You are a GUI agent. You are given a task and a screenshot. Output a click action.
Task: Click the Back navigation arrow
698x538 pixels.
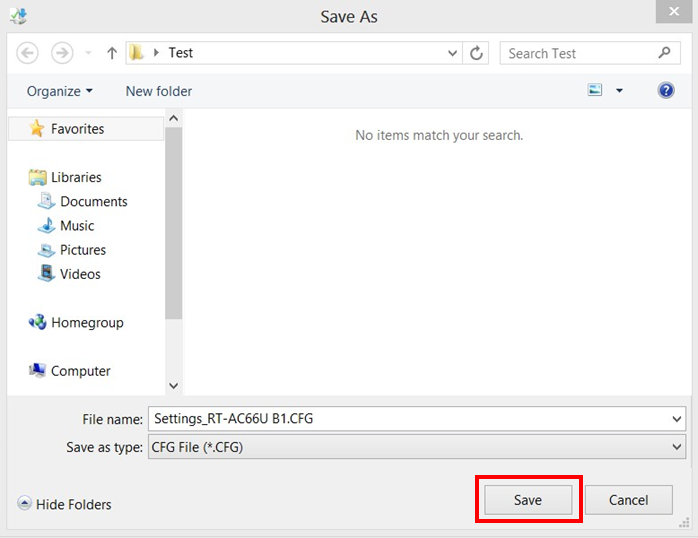pyautogui.click(x=27, y=53)
